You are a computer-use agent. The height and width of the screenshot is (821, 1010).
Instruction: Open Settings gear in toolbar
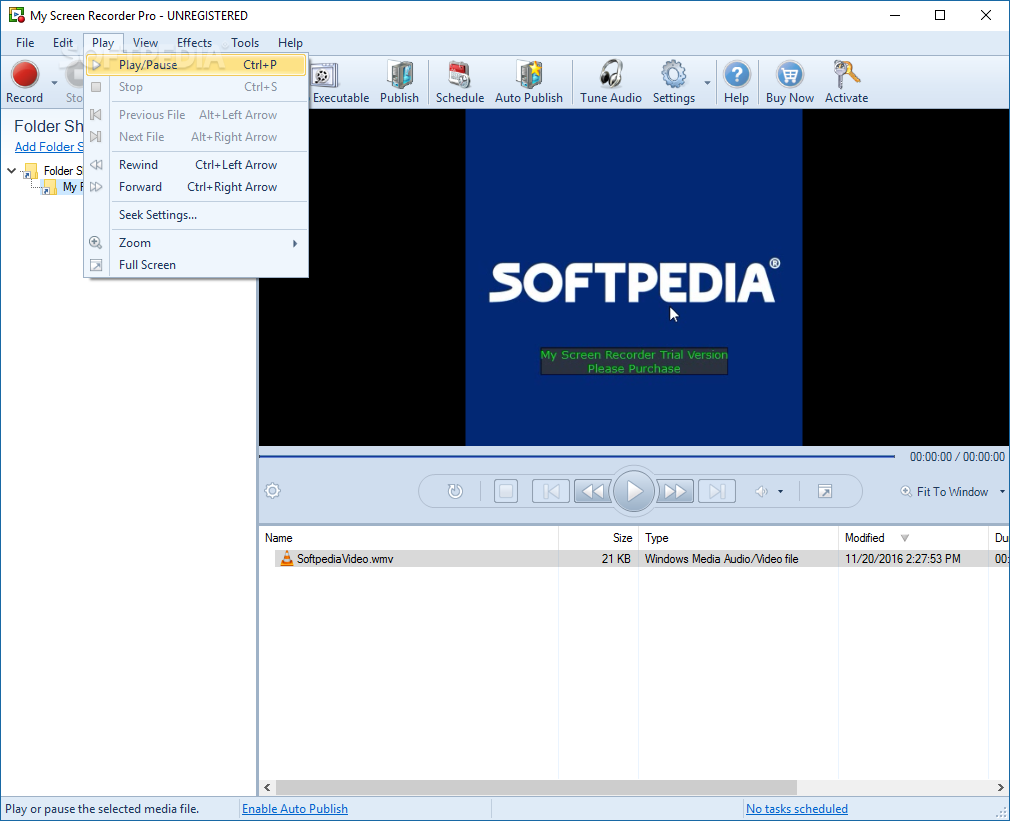tap(674, 82)
